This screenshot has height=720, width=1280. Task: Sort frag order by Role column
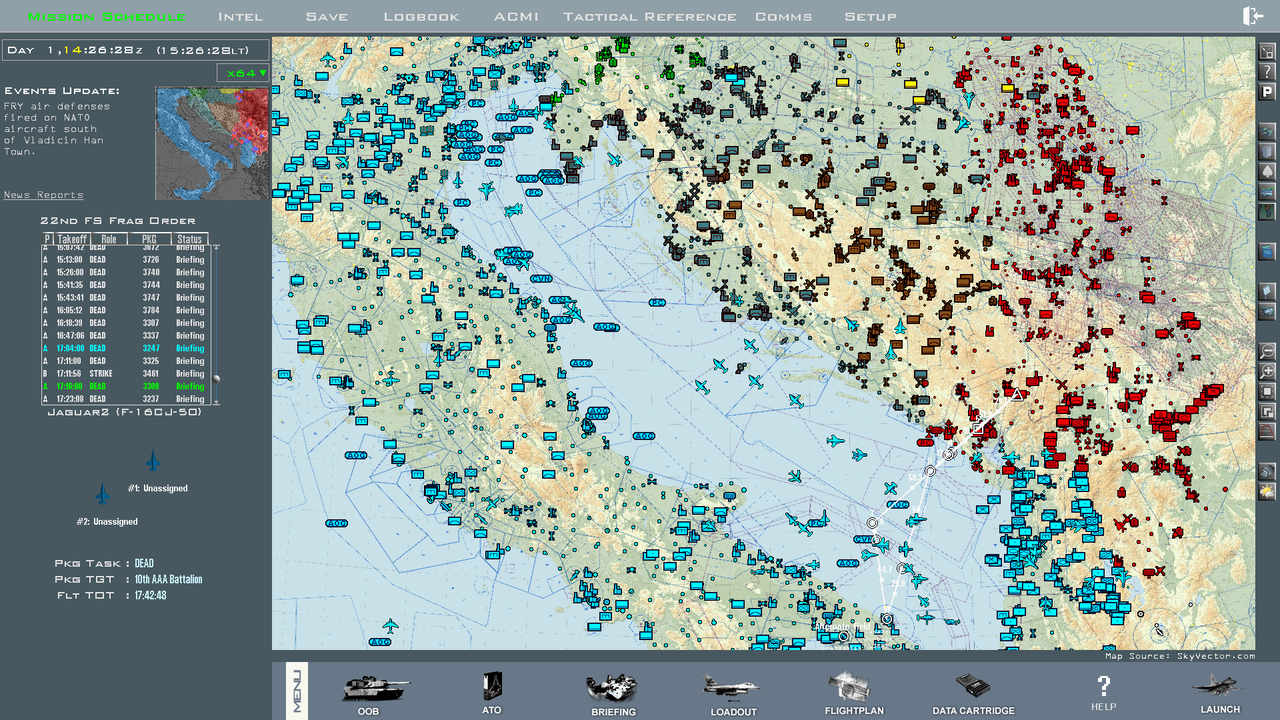pyautogui.click(x=108, y=239)
